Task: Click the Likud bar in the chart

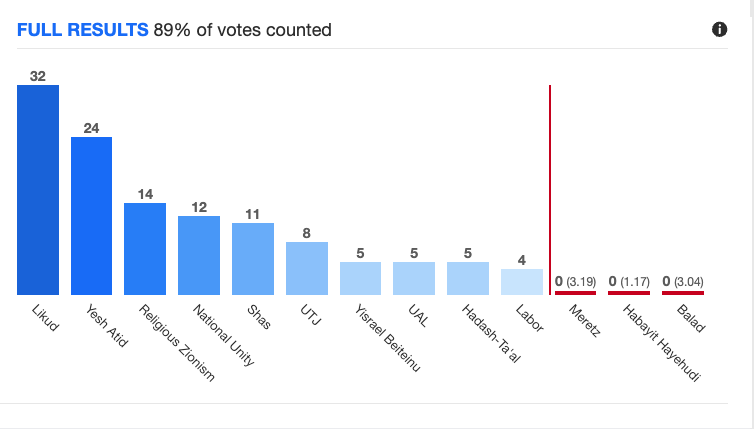Action: [38, 190]
